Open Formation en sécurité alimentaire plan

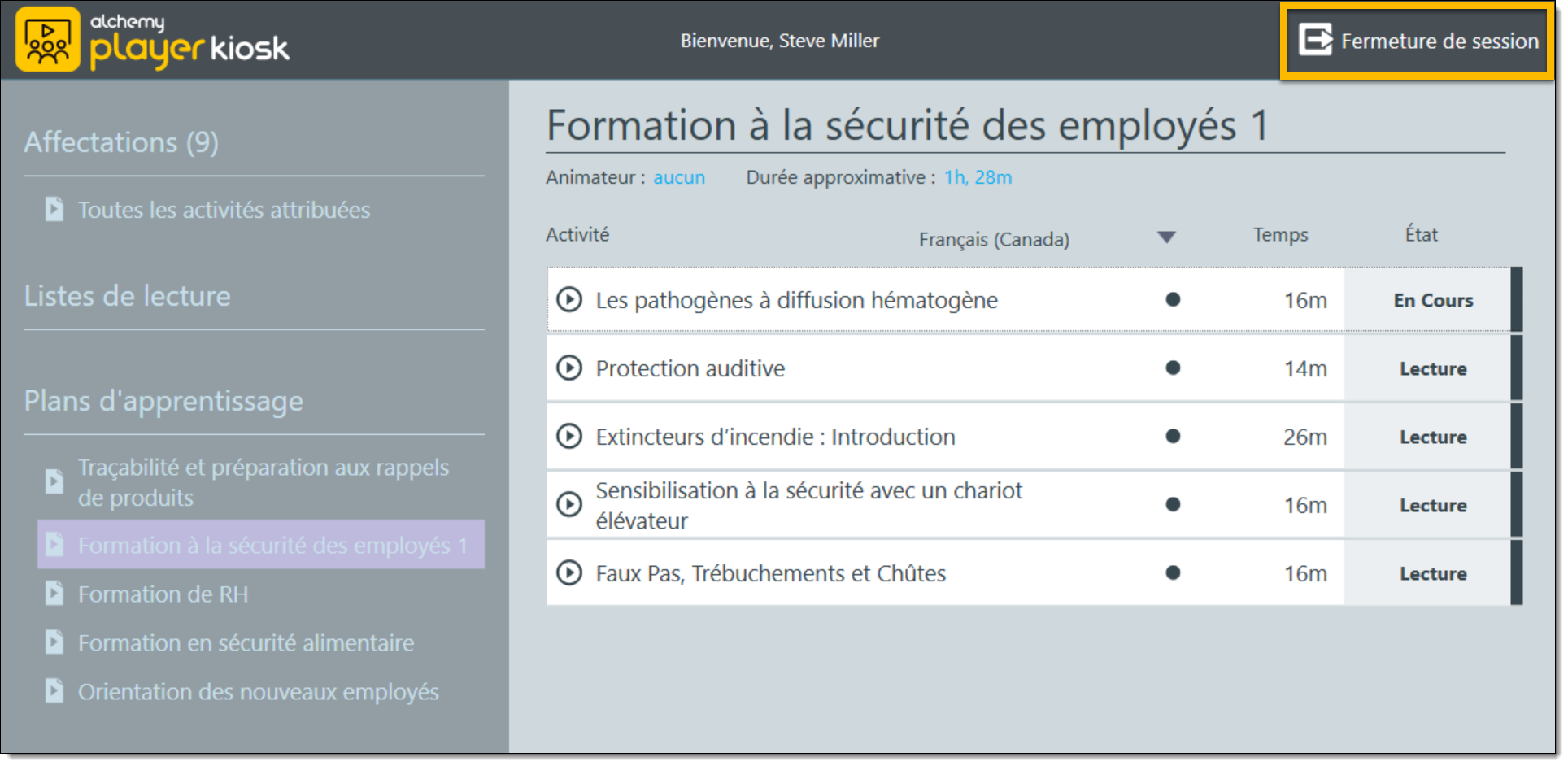point(246,643)
